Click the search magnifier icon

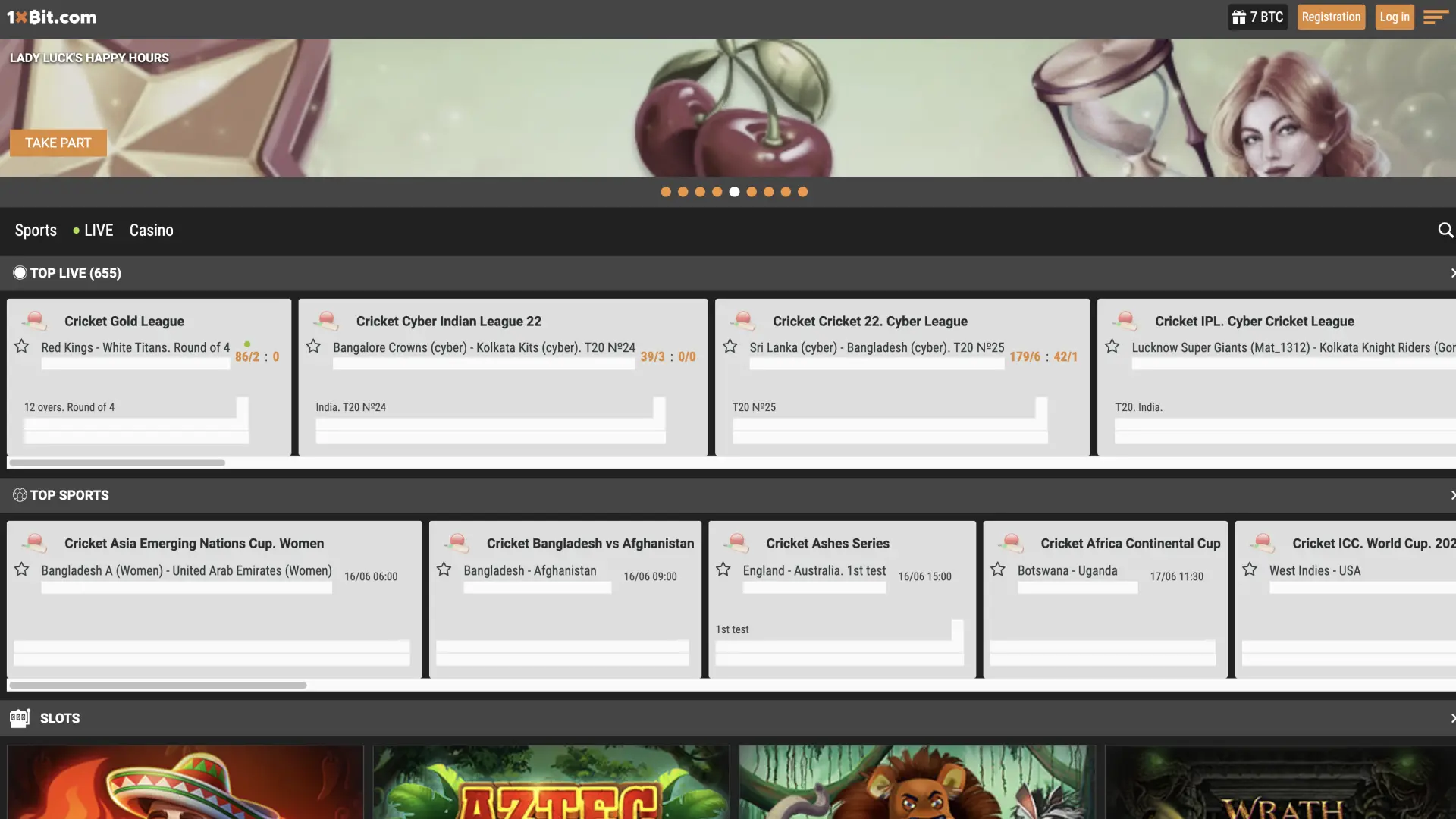(1445, 230)
